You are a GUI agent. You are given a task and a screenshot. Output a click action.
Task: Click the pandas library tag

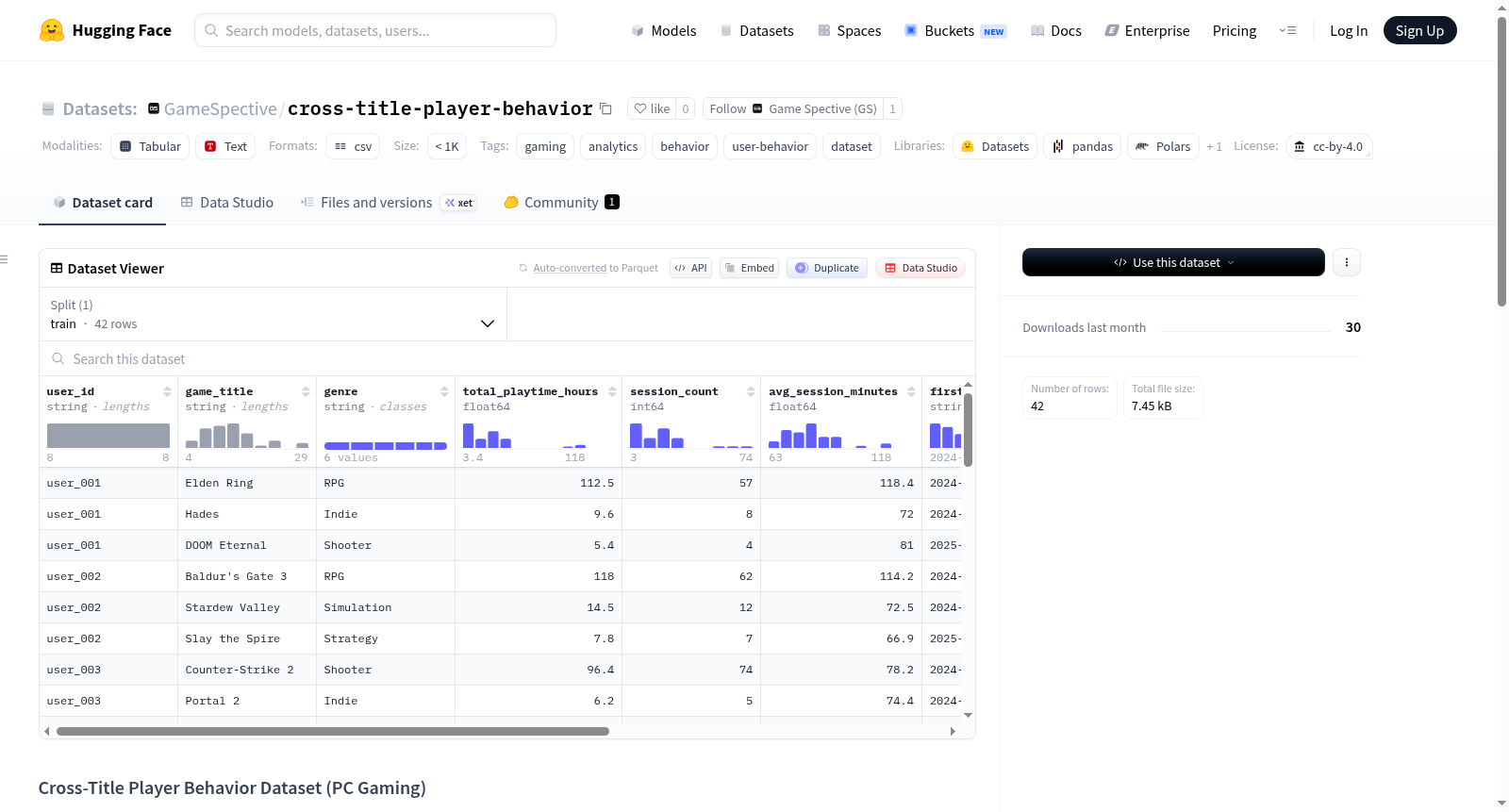1083,146
